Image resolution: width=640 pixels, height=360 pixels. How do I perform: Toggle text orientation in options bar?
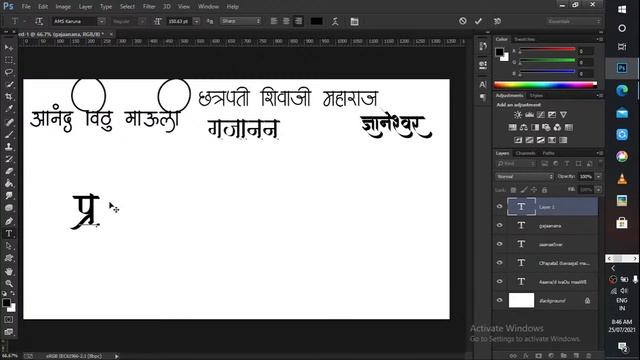coord(39,21)
